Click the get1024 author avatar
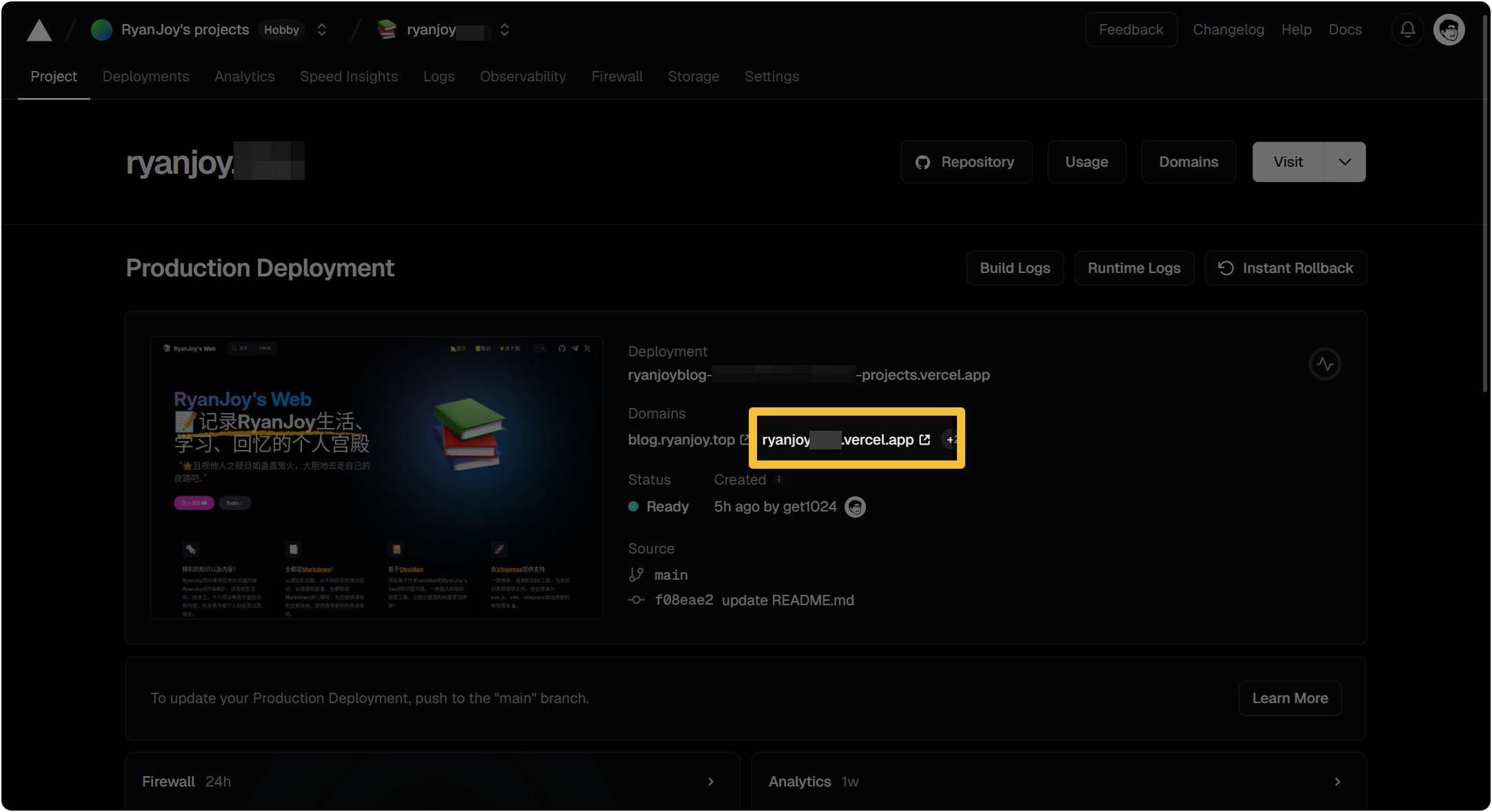The width and height of the screenshot is (1492, 812). [855, 507]
